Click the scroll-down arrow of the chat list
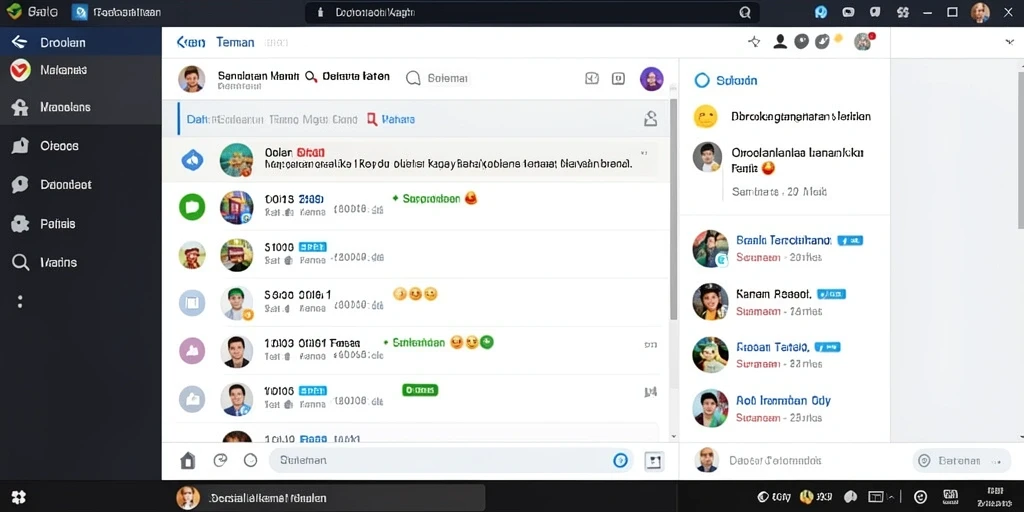 tap(673, 436)
